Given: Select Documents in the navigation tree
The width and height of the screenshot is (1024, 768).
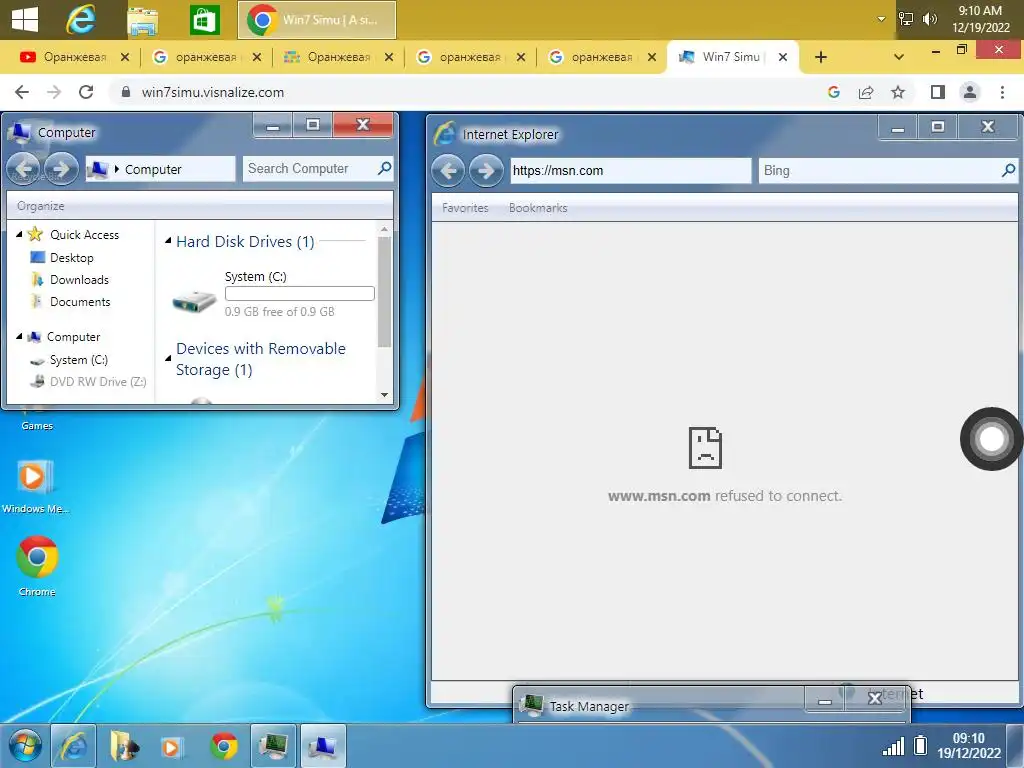Looking at the screenshot, I should tap(80, 302).
